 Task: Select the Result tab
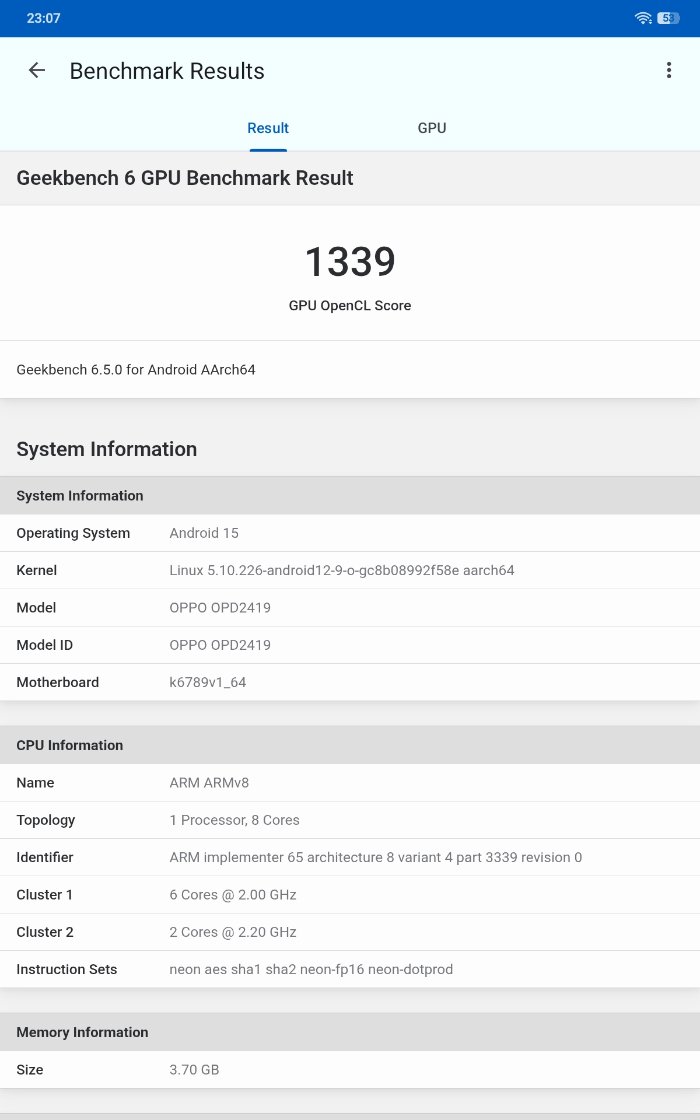coord(268,128)
